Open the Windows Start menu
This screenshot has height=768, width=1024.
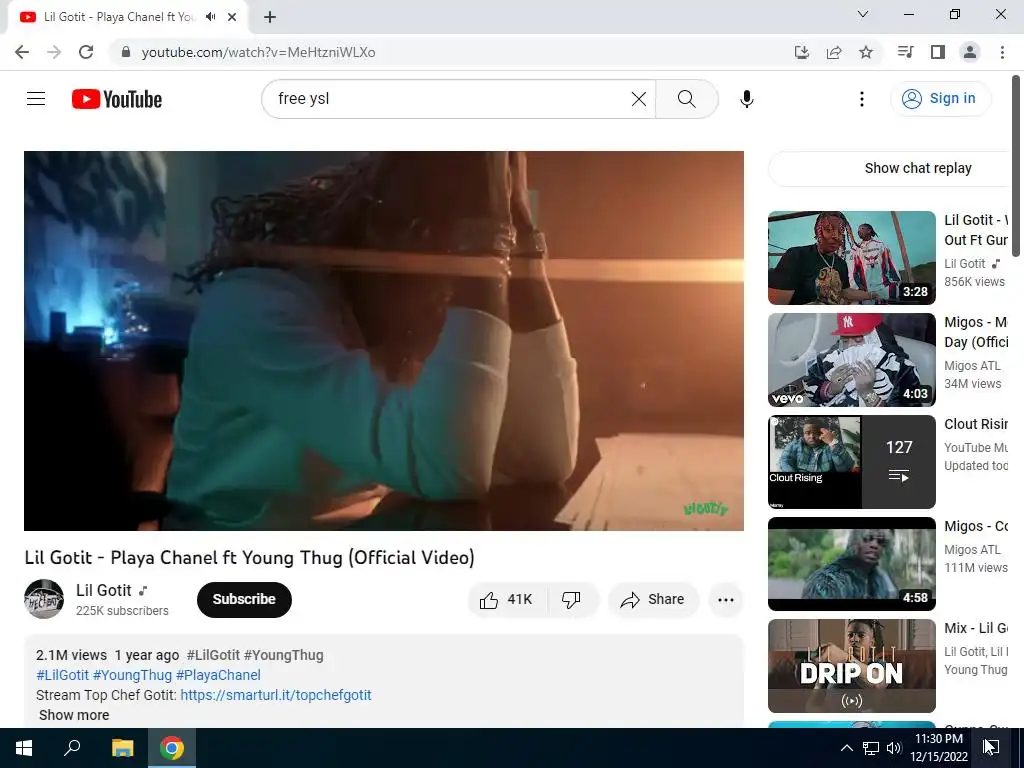[x=24, y=748]
